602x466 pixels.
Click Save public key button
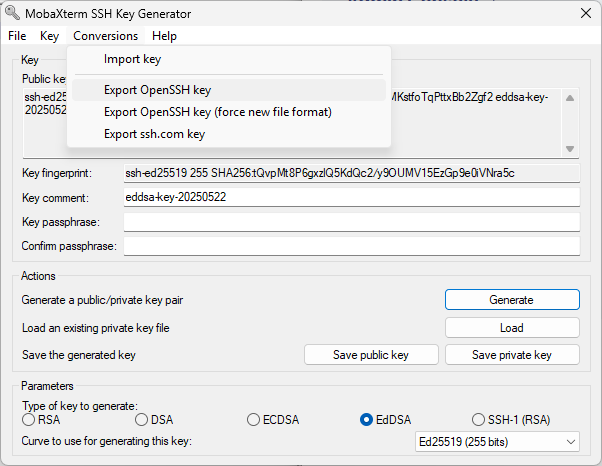pyautogui.click(x=371, y=355)
